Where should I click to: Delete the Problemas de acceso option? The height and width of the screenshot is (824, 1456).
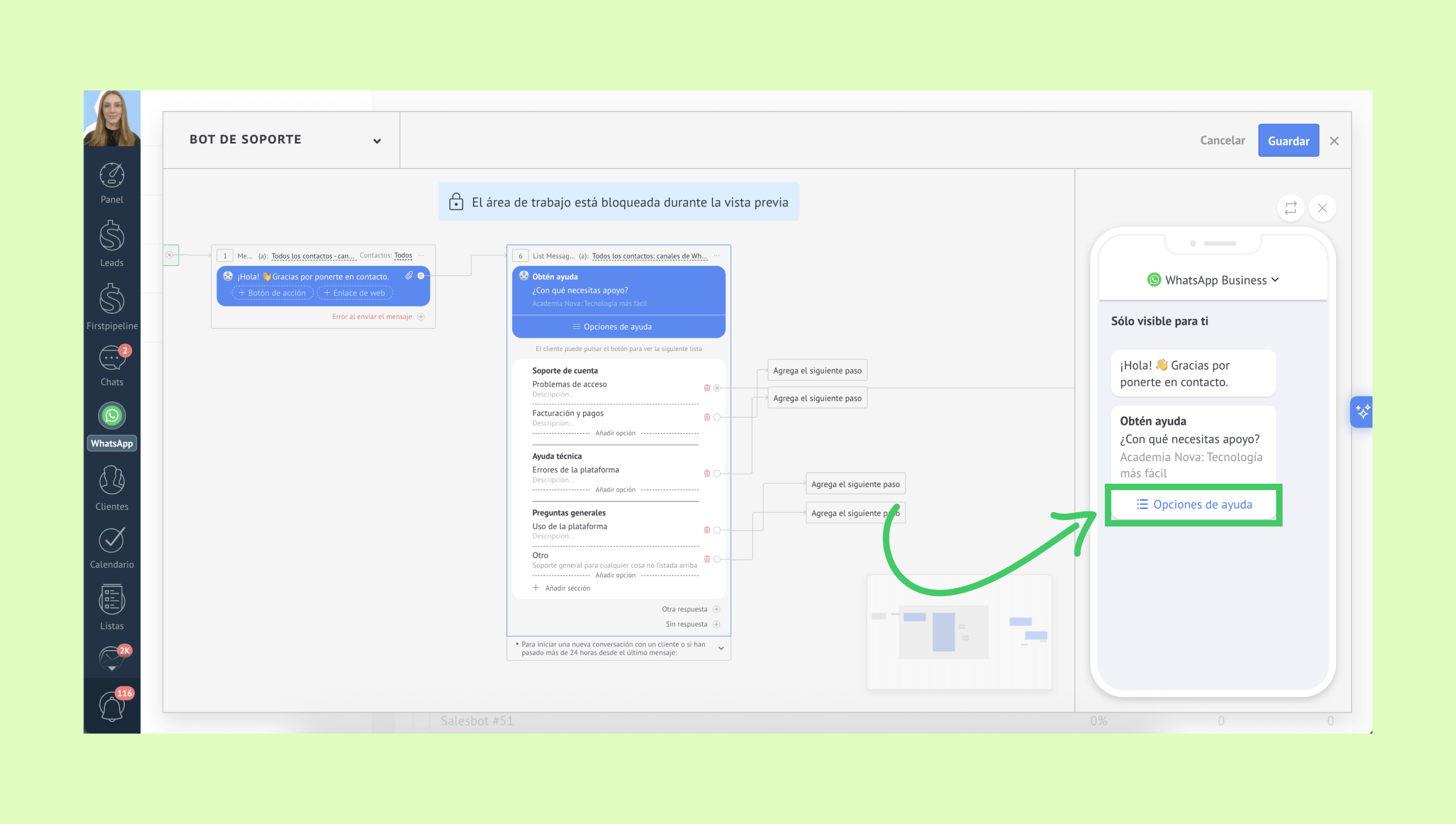707,388
